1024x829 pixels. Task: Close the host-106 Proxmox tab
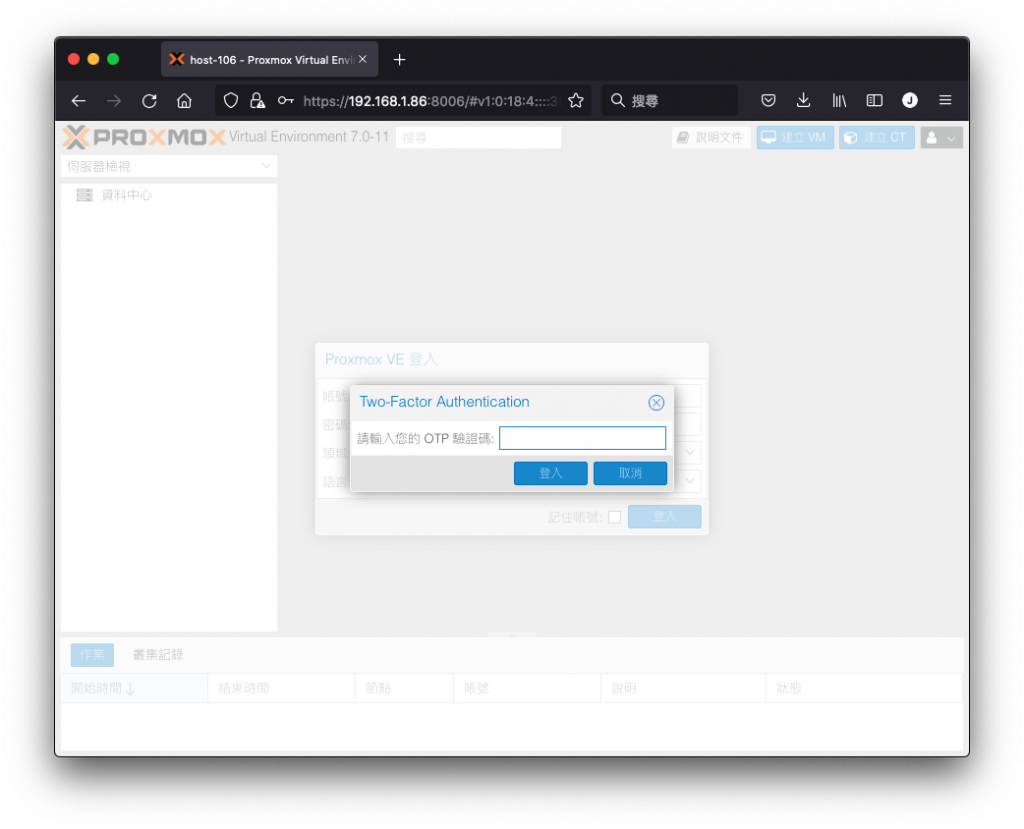point(362,59)
